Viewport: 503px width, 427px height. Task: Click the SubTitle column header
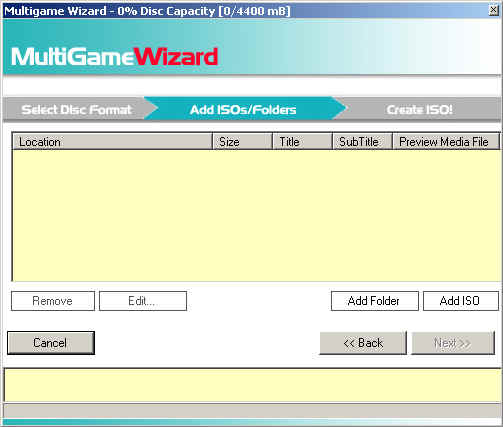(x=362, y=142)
